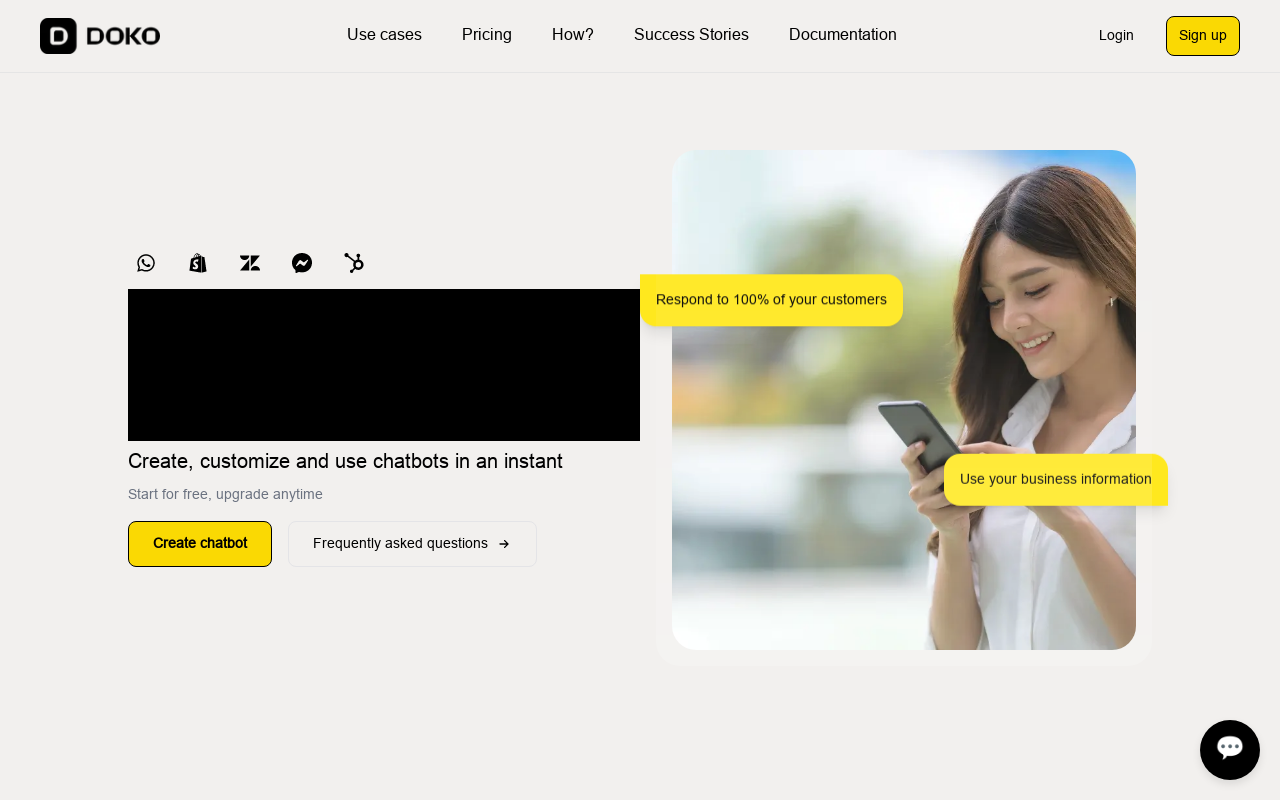The image size is (1280, 800).
Task: Go to the Pricing page
Action: coord(487,35)
